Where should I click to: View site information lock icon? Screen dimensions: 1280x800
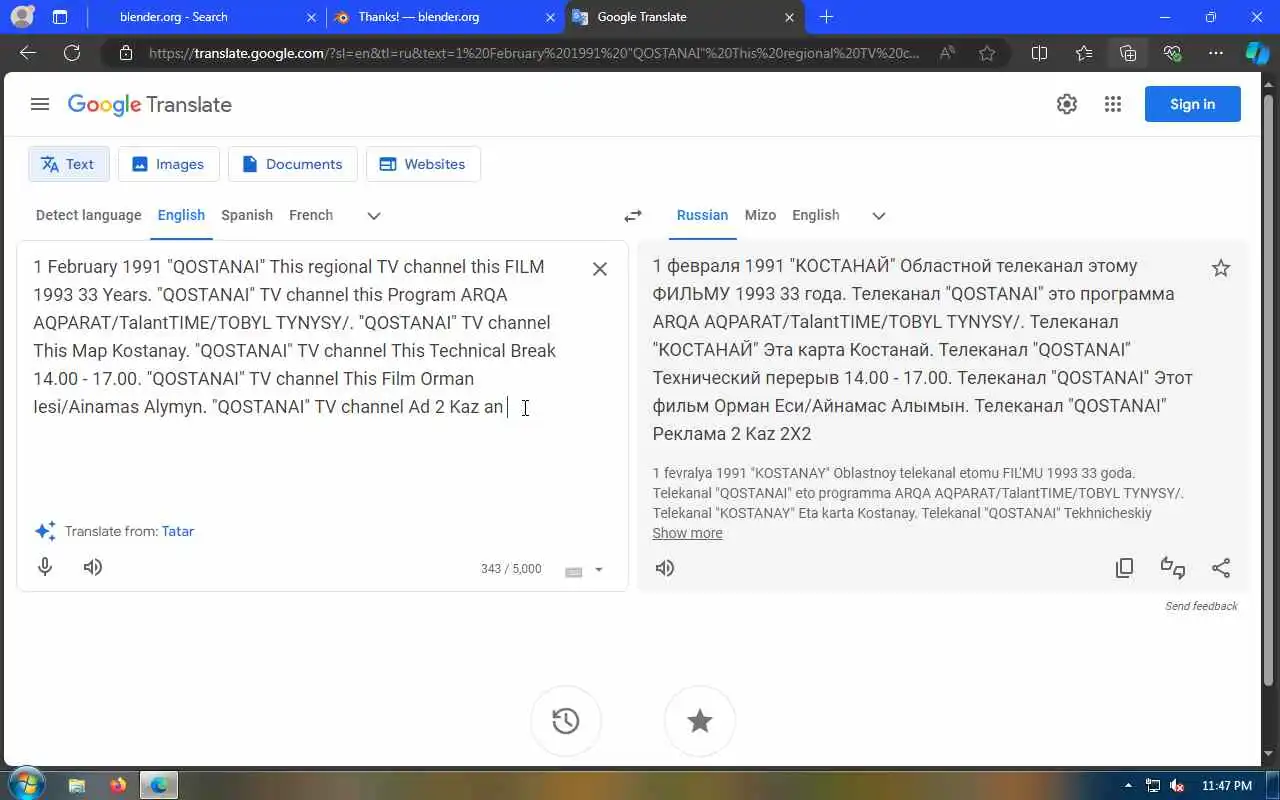tap(126, 53)
